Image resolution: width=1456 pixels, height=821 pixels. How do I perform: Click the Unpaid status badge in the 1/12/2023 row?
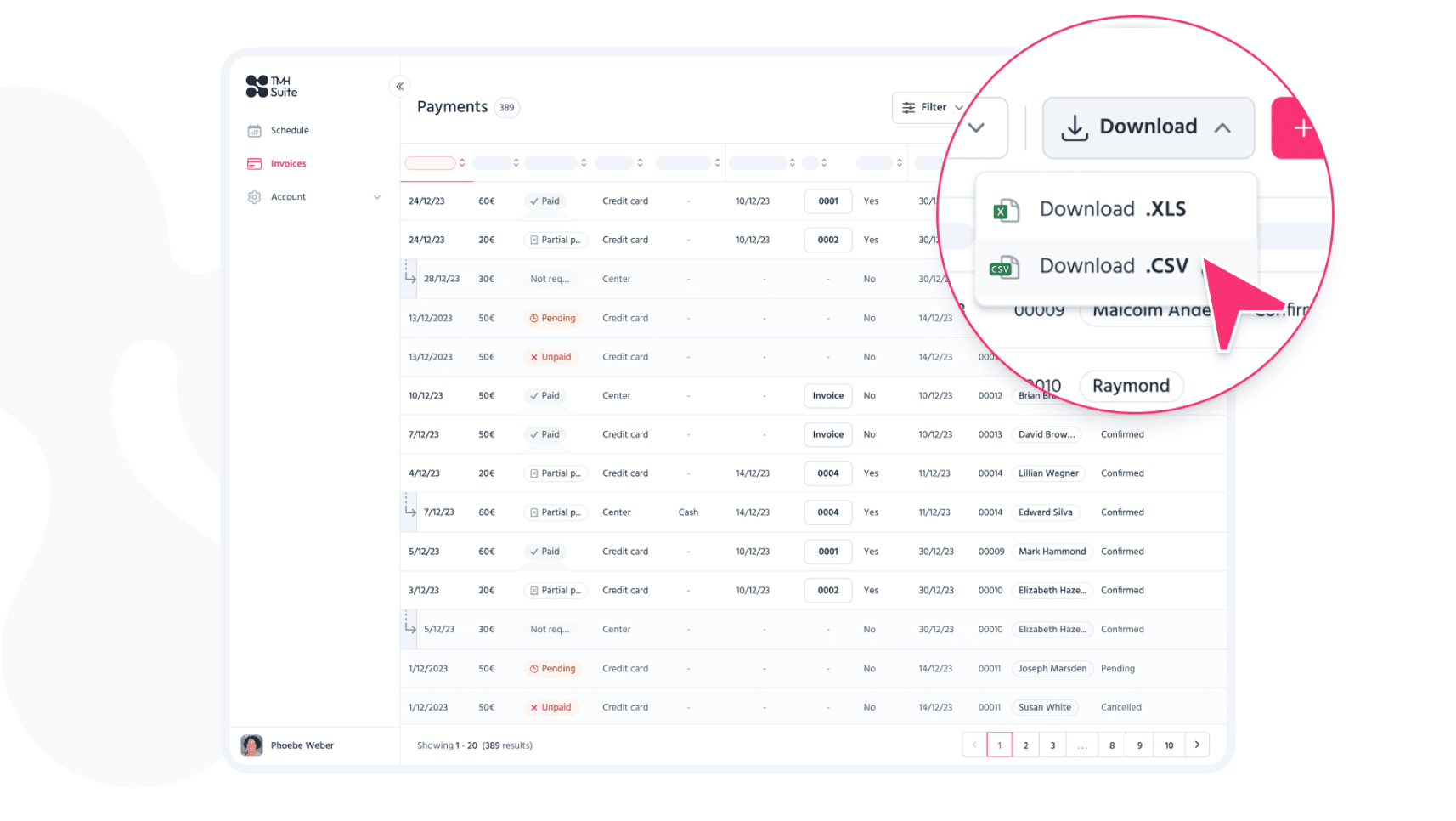tap(551, 708)
